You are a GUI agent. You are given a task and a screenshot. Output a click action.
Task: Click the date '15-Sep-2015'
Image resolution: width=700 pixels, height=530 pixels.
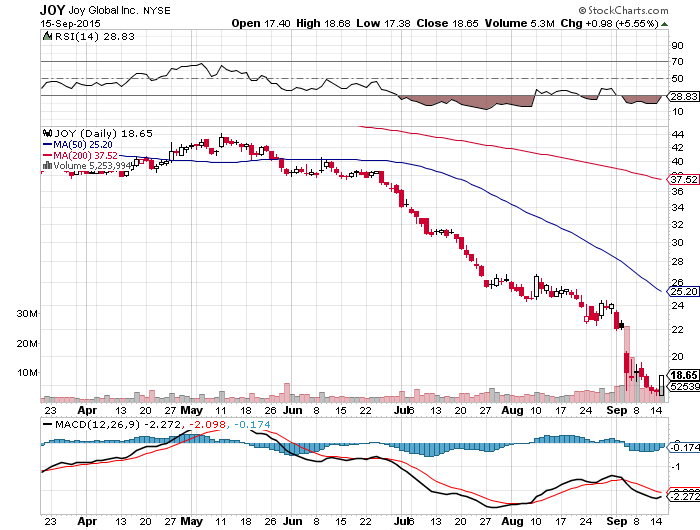point(71,24)
